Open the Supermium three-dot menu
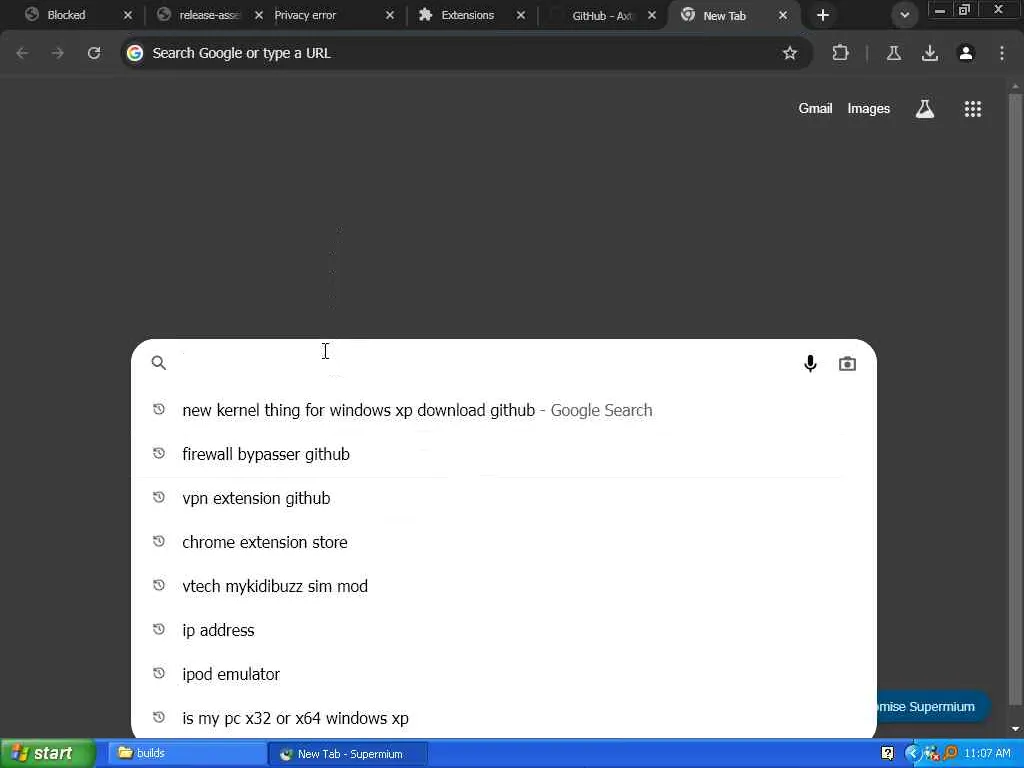This screenshot has width=1024, height=768. (1002, 53)
